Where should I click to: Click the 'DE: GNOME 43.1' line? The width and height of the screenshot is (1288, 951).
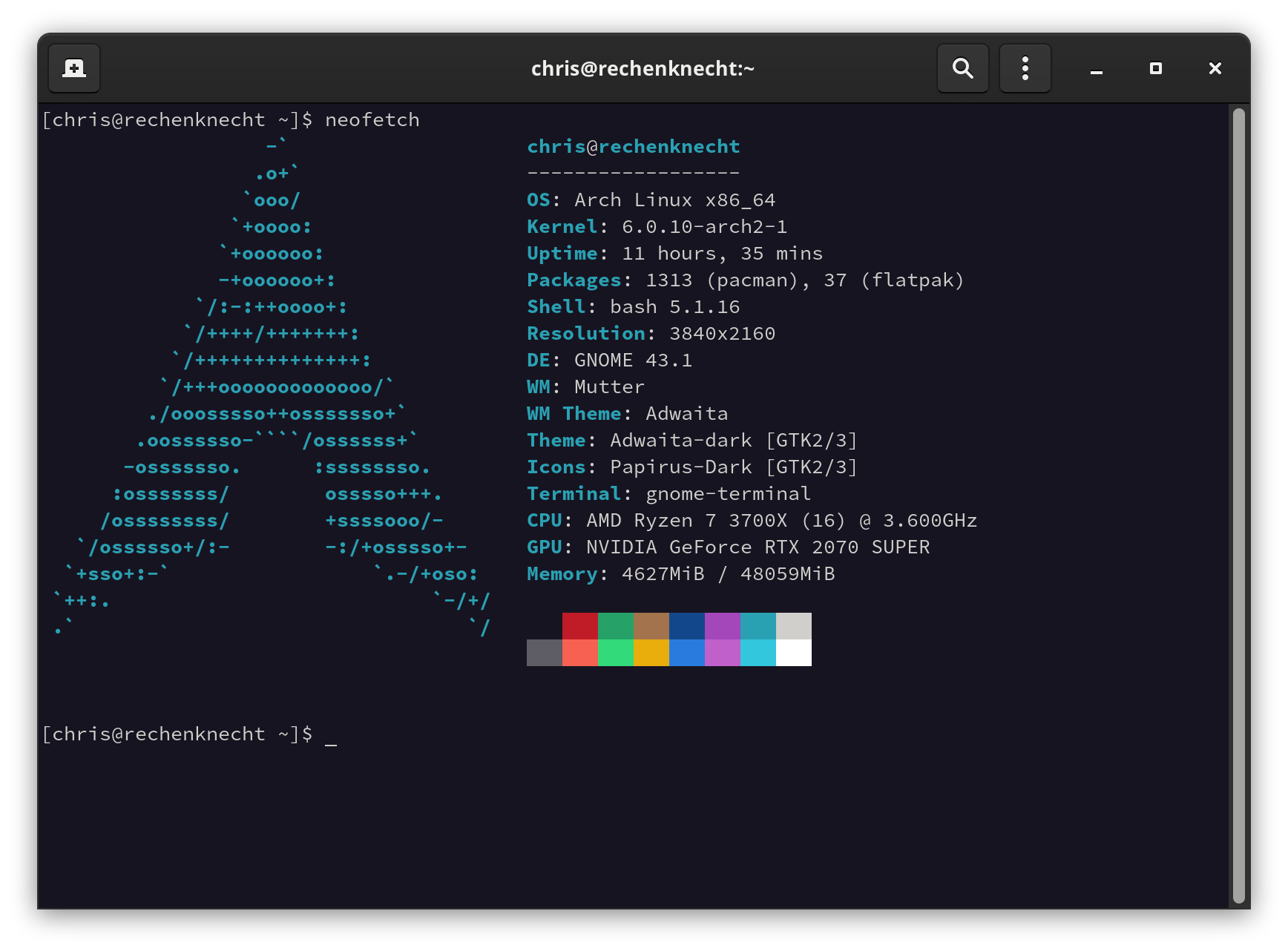pos(610,361)
